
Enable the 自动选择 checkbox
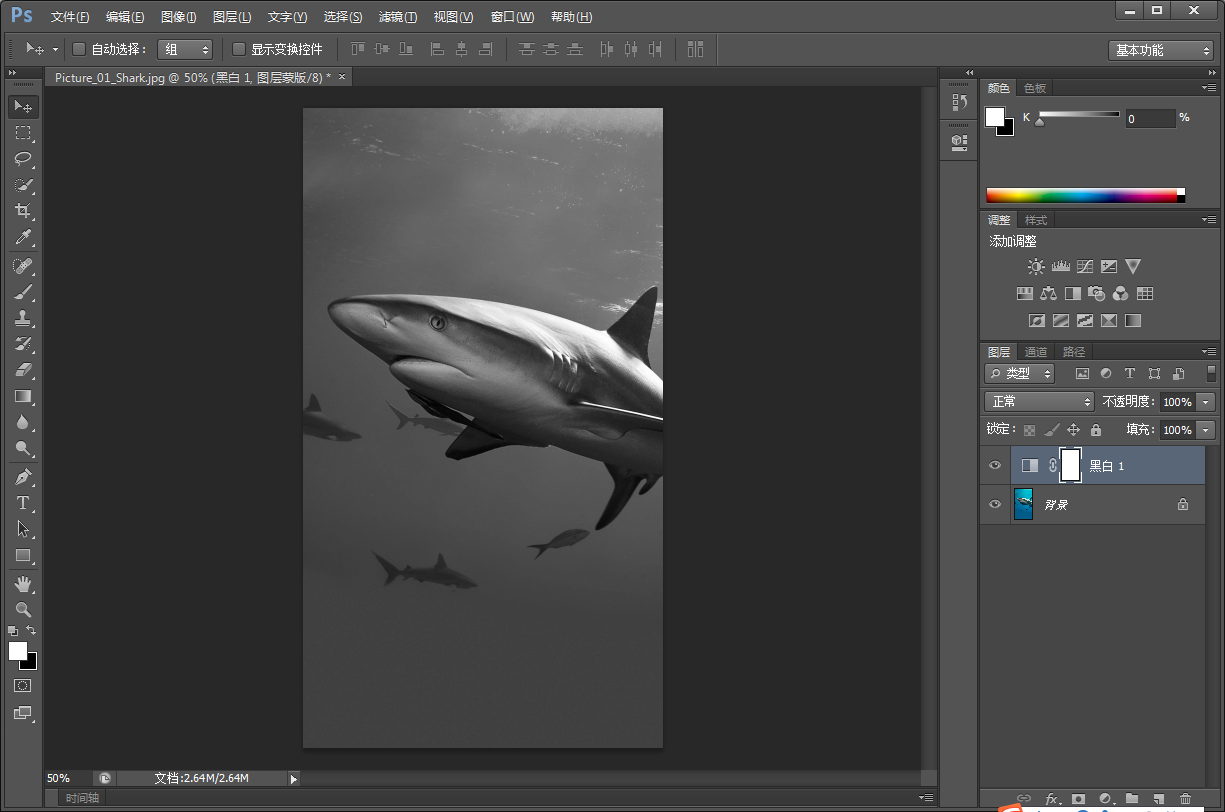[x=79, y=49]
